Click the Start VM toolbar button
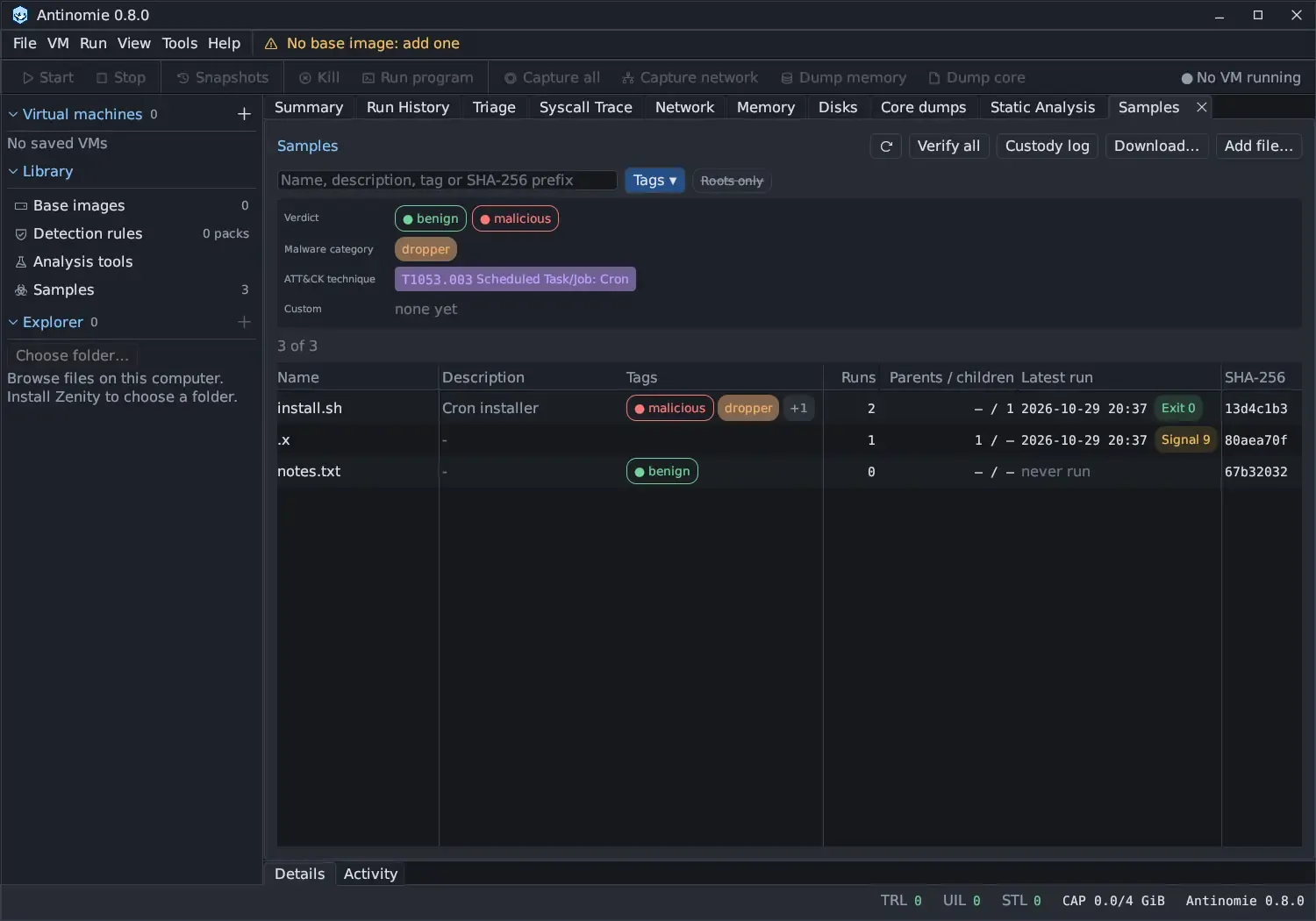The width and height of the screenshot is (1316, 921). (48, 78)
